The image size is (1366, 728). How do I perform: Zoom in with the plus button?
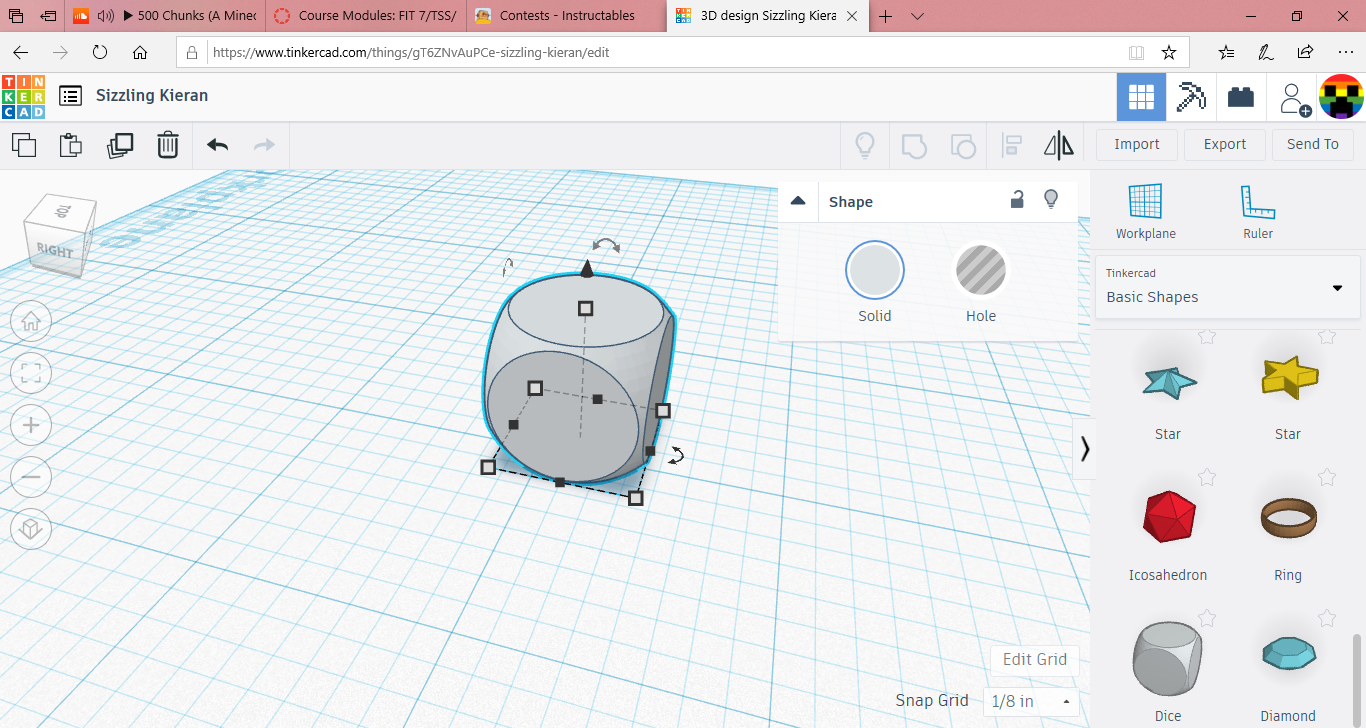click(x=31, y=425)
